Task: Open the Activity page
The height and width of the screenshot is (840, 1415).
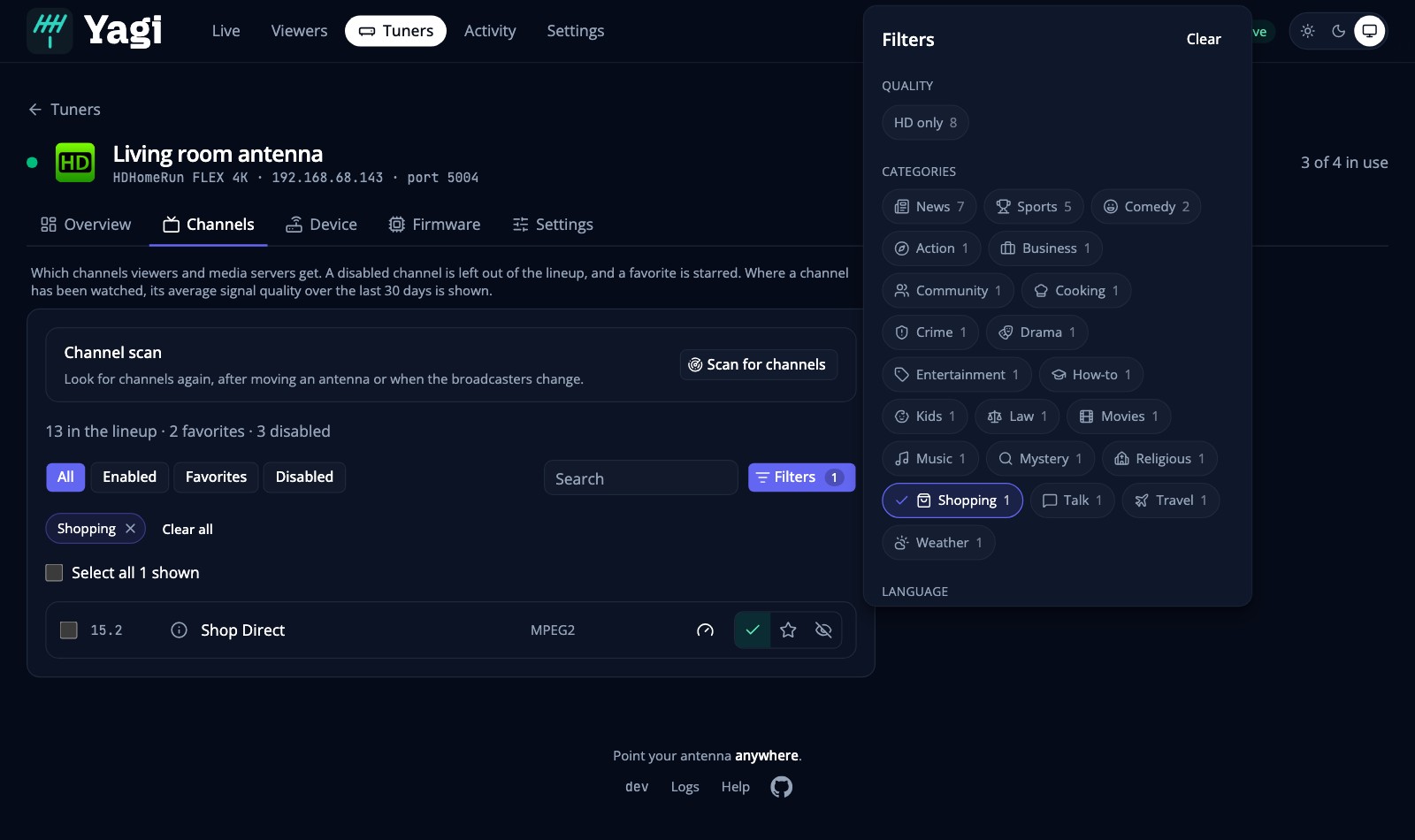Action: [x=490, y=31]
